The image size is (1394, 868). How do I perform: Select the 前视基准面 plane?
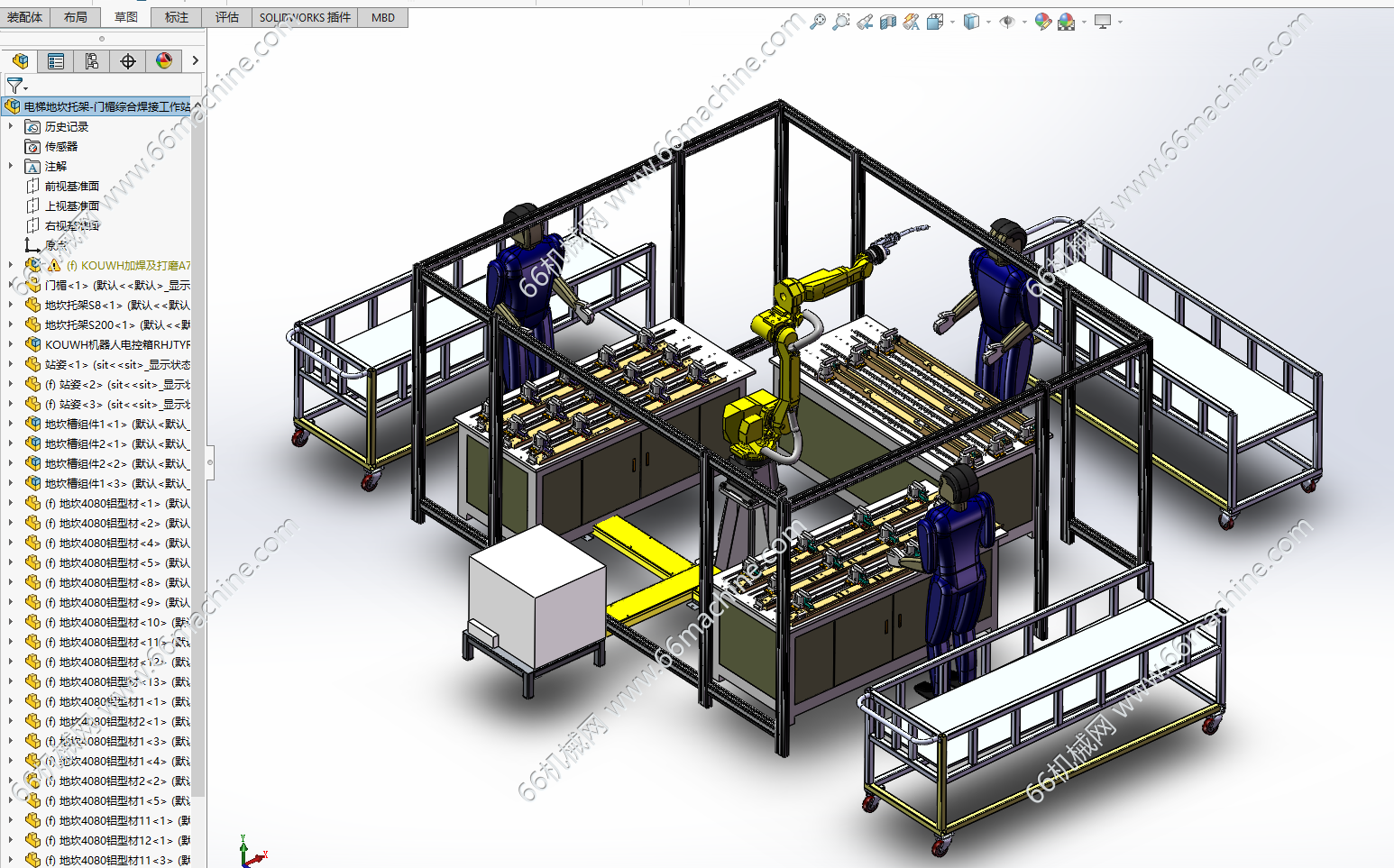[72, 187]
